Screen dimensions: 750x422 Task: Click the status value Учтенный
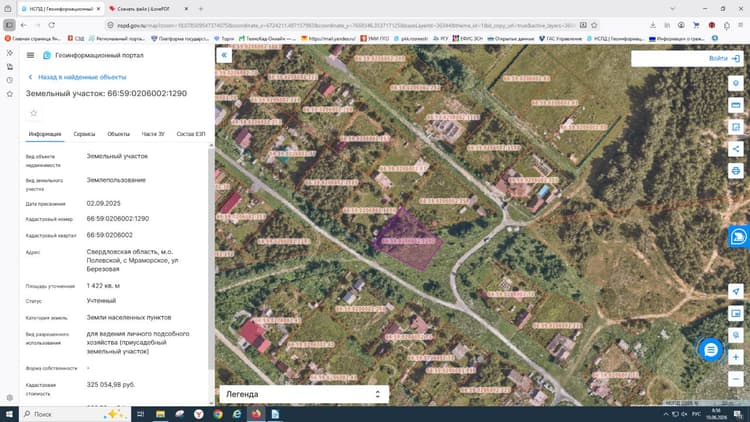[x=101, y=300]
